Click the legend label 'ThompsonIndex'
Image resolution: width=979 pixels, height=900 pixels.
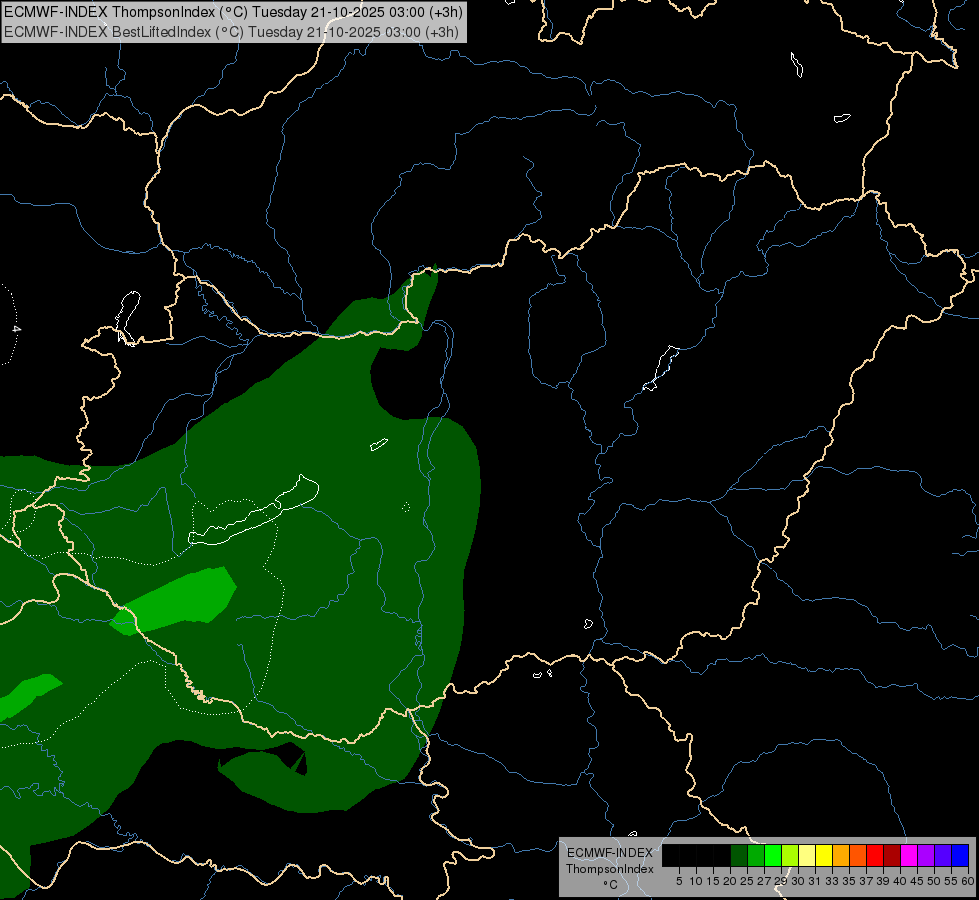click(x=609, y=869)
